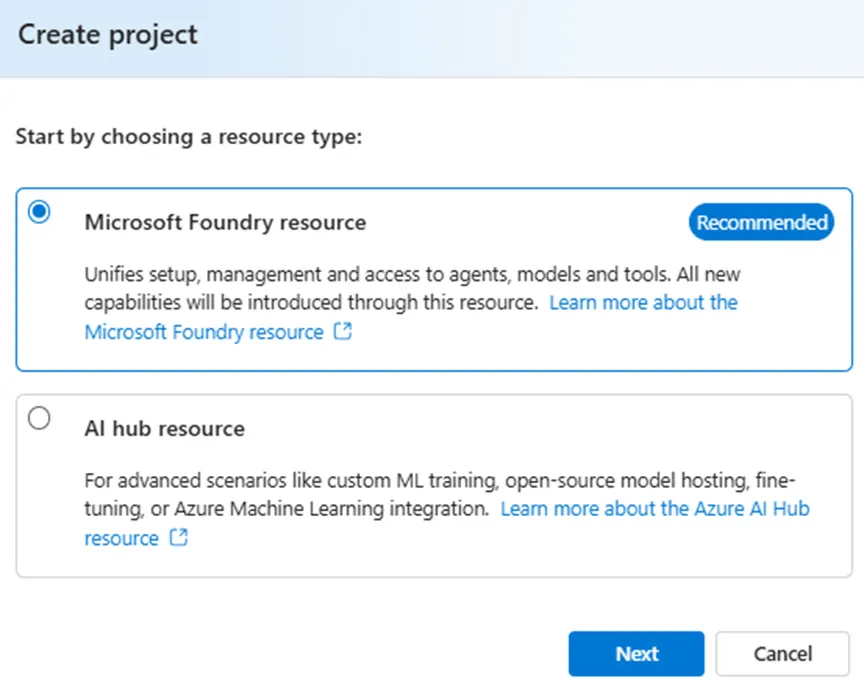Viewport: 864px width, 689px height.
Task: Choose the AI hub resource radio button
Action: point(39,419)
